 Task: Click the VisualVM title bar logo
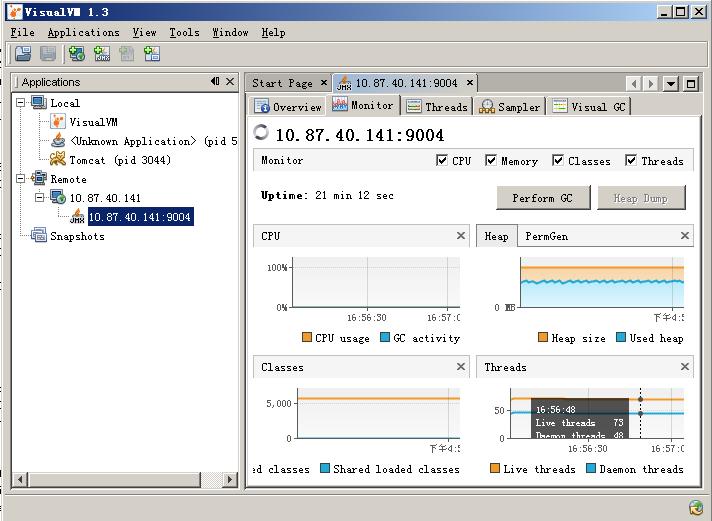(15, 12)
